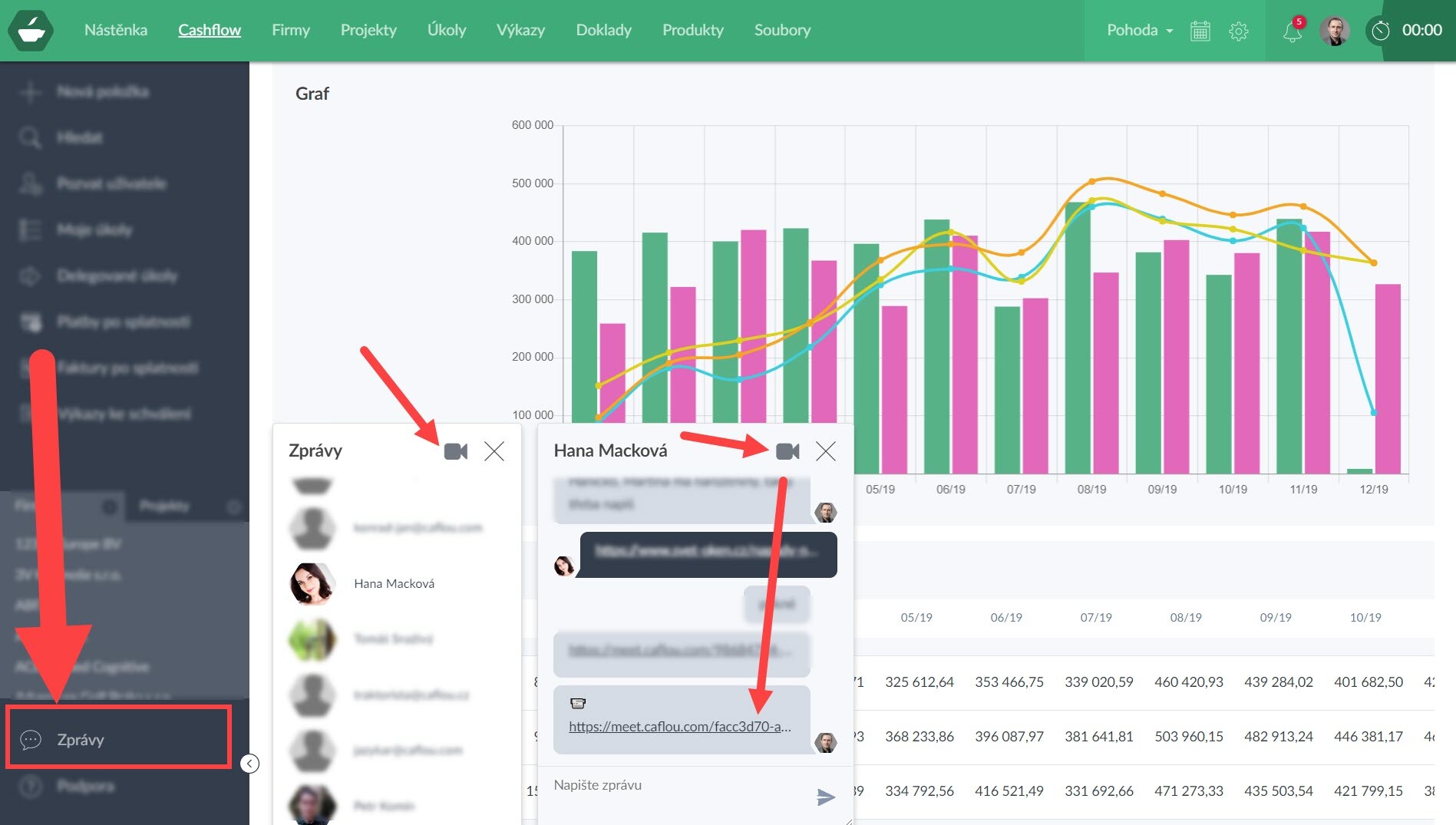Screen dimensions: 1456x825
Task: Start video call from Zprávy panel header
Action: click(x=455, y=451)
